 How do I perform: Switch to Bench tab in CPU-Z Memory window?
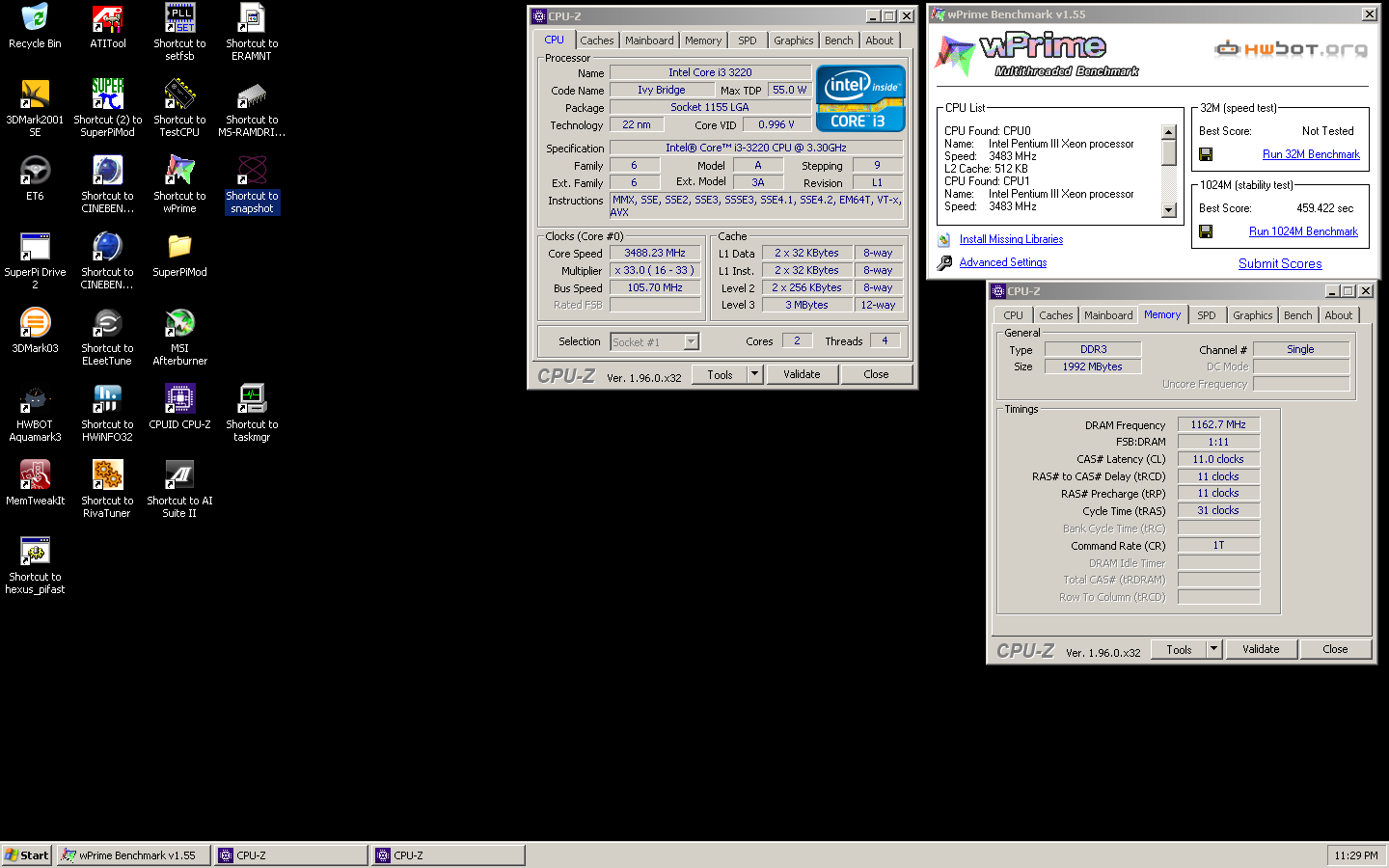click(x=1298, y=315)
